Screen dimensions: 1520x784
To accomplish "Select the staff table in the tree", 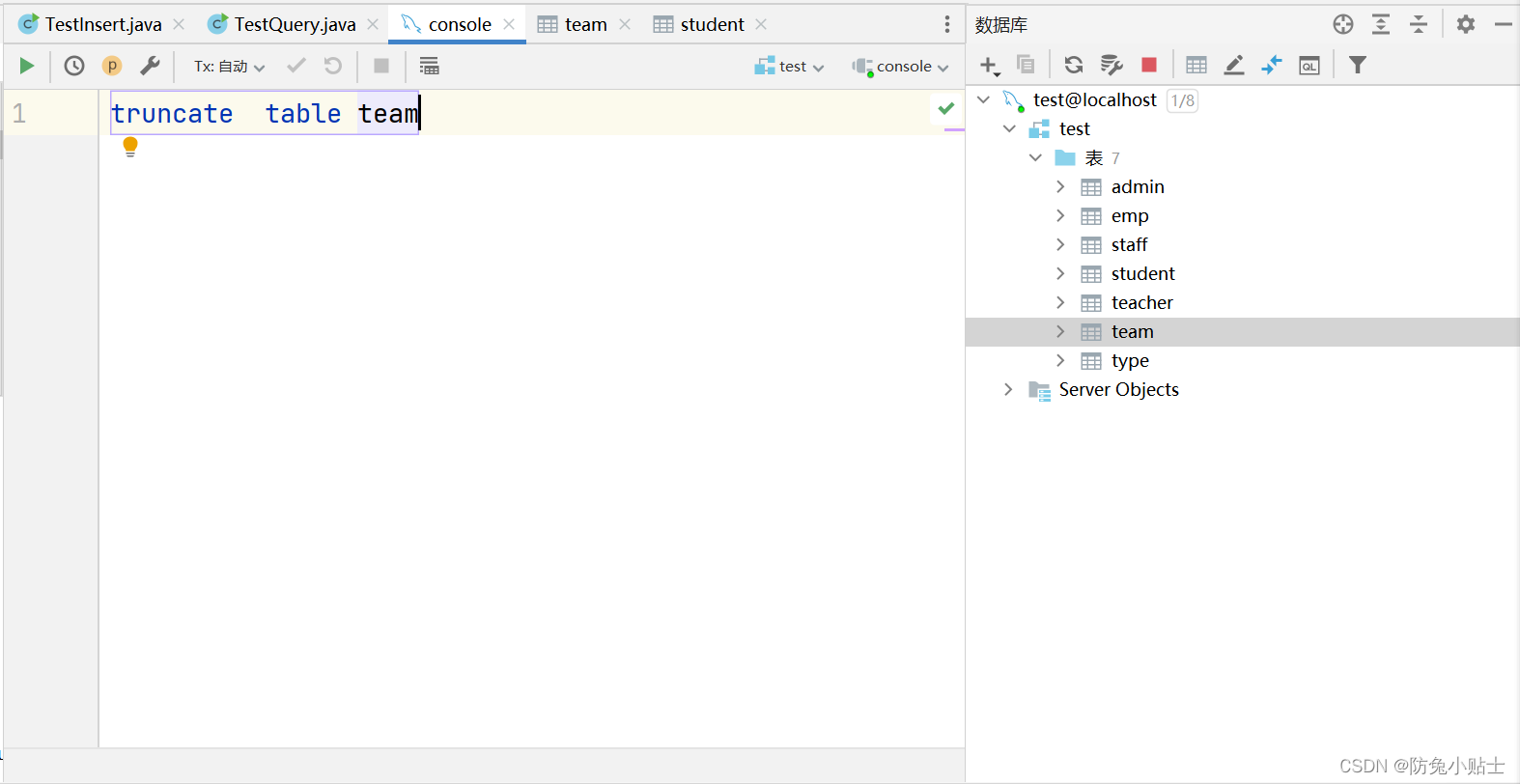I will [1129, 244].
